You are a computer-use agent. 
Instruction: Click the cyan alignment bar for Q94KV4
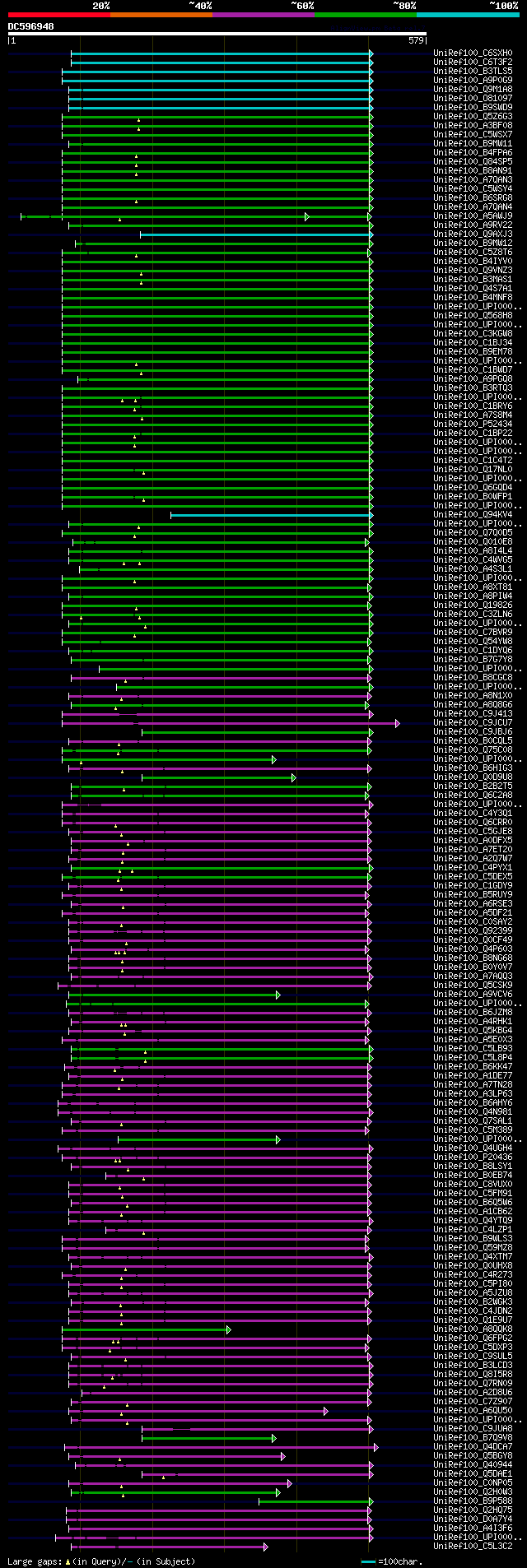click(x=271, y=515)
